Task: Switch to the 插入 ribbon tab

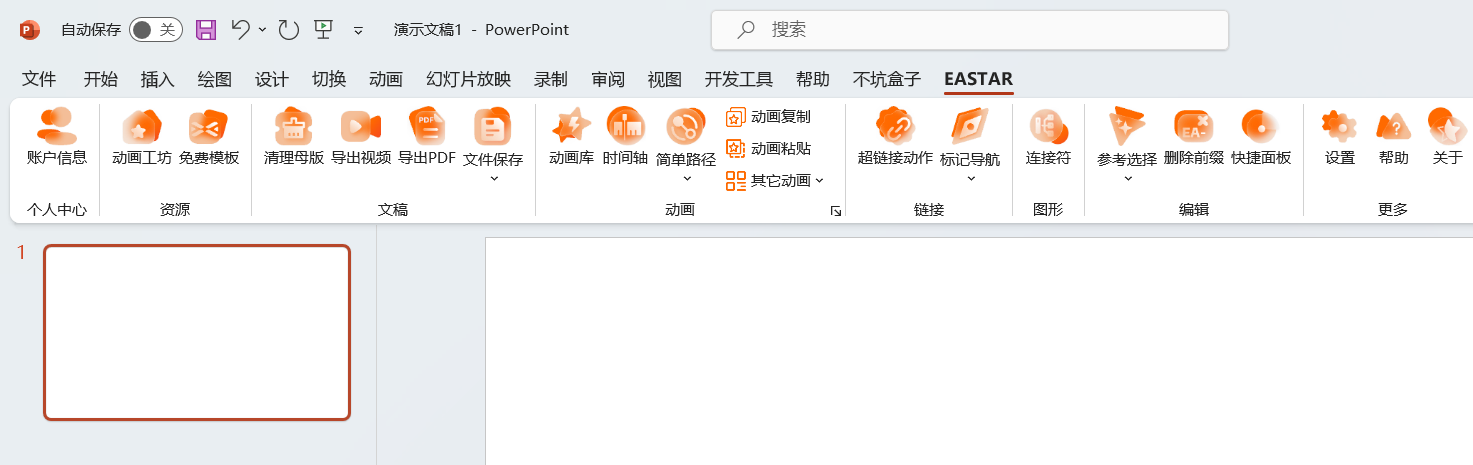Action: pyautogui.click(x=157, y=79)
